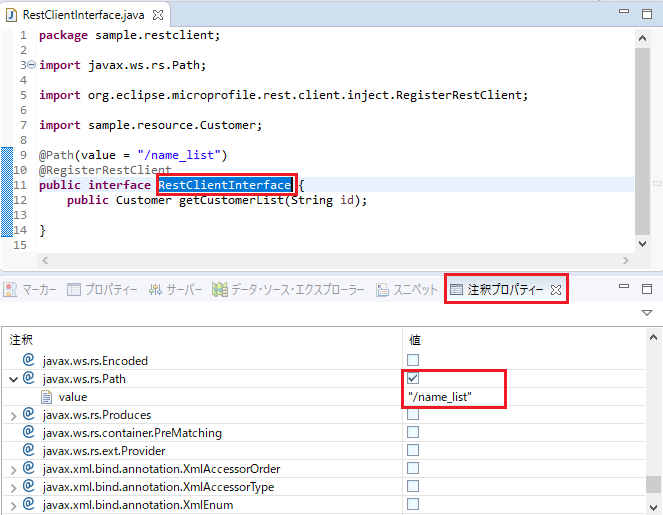
Task: Close the RestClientInterface.java editor tab
Action: (158, 15)
